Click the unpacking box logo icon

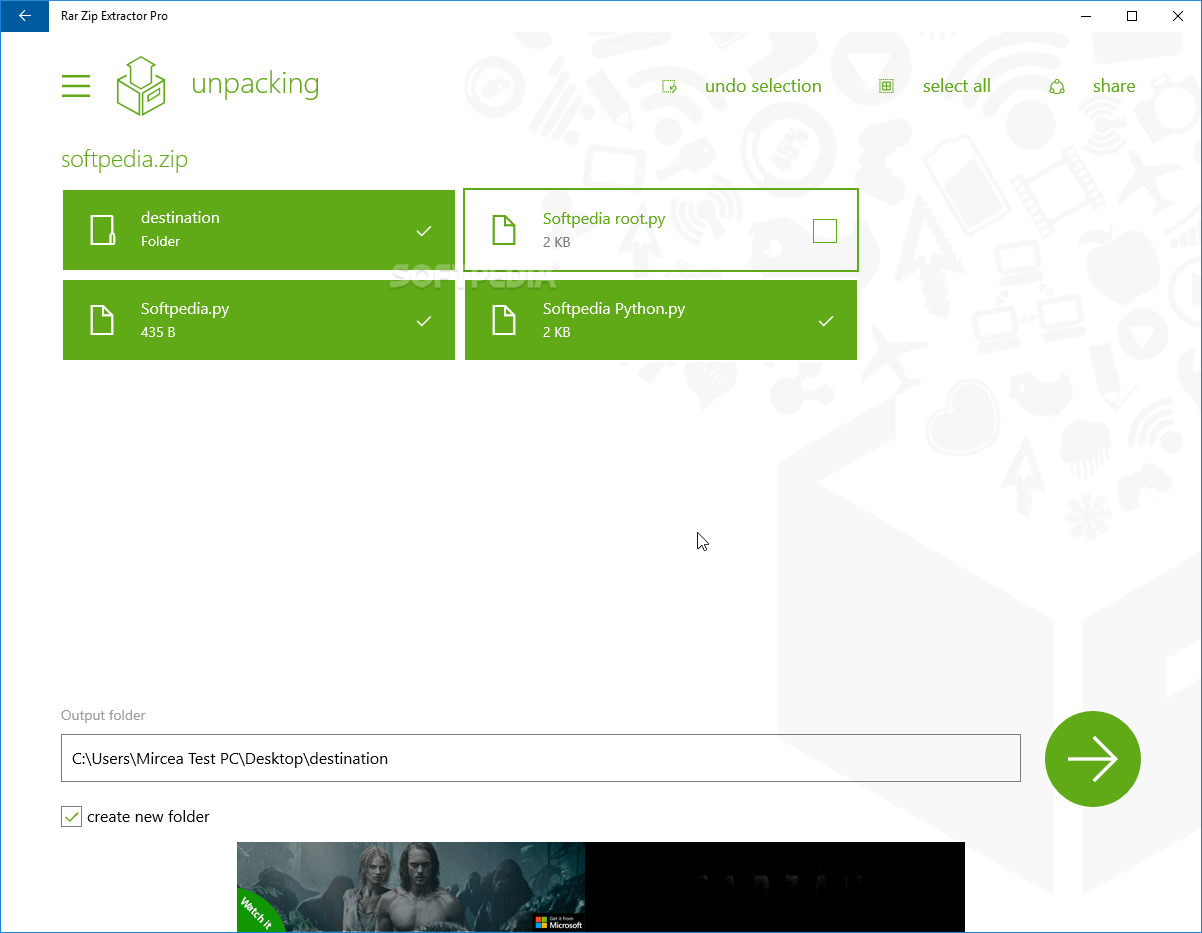coord(141,86)
